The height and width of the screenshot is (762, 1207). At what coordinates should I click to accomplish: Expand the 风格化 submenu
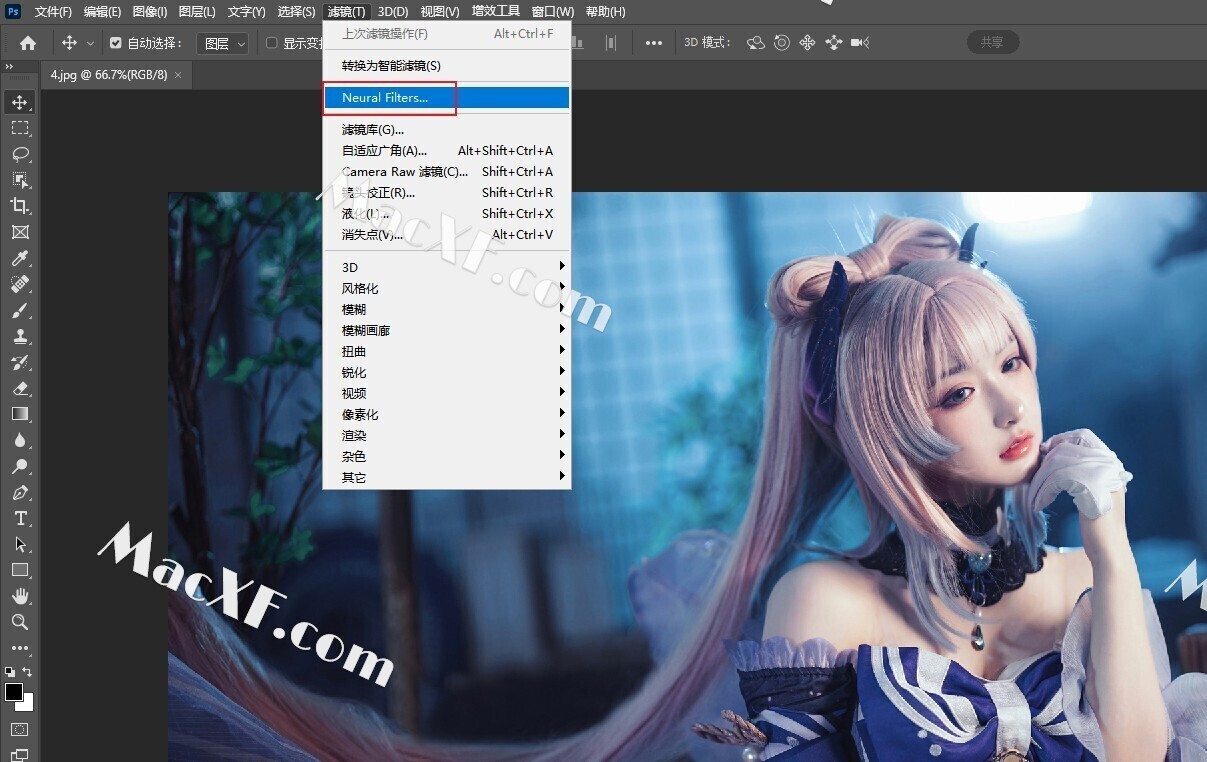point(446,288)
